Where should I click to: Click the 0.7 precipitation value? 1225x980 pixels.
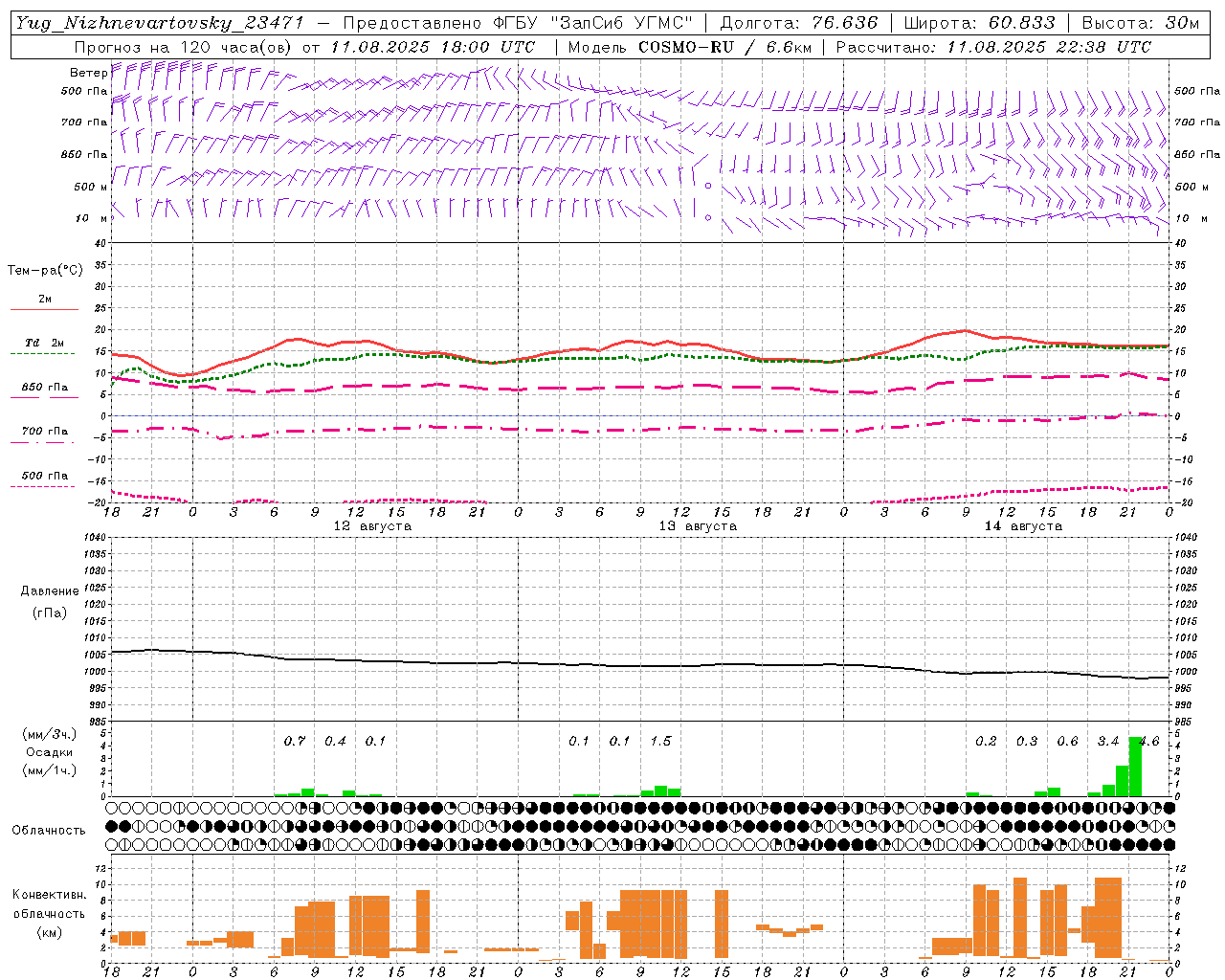295,741
